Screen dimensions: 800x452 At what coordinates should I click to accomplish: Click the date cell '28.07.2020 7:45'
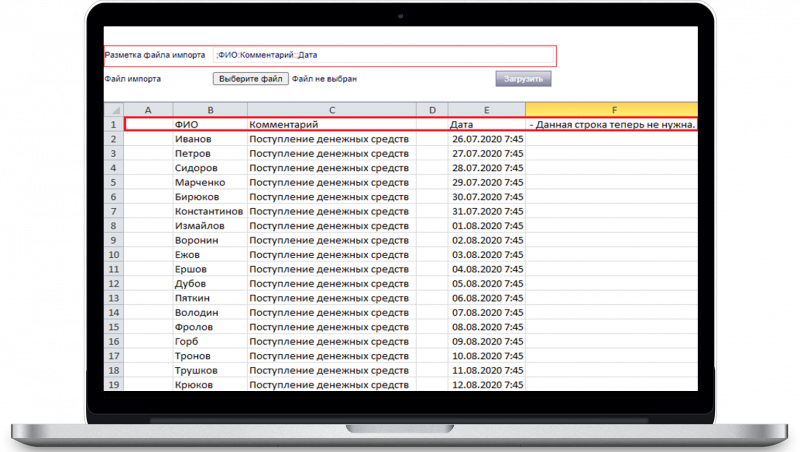(487, 168)
